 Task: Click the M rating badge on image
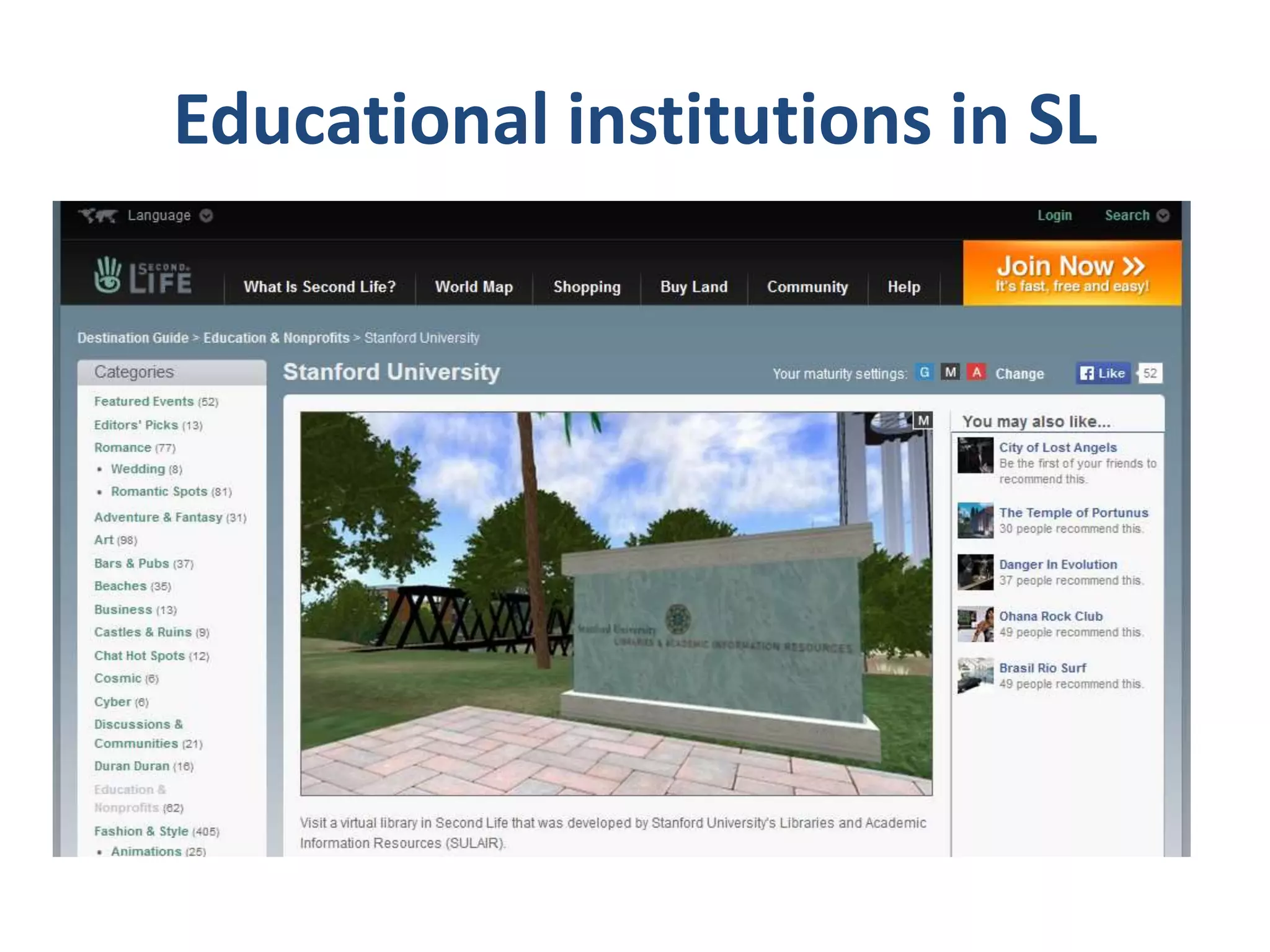[923, 420]
